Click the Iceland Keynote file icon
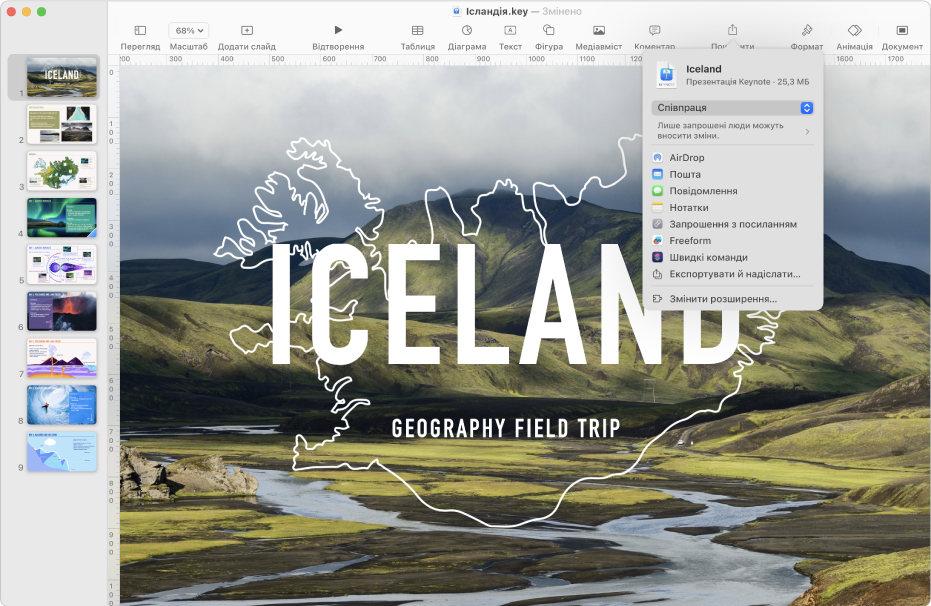 click(666, 75)
